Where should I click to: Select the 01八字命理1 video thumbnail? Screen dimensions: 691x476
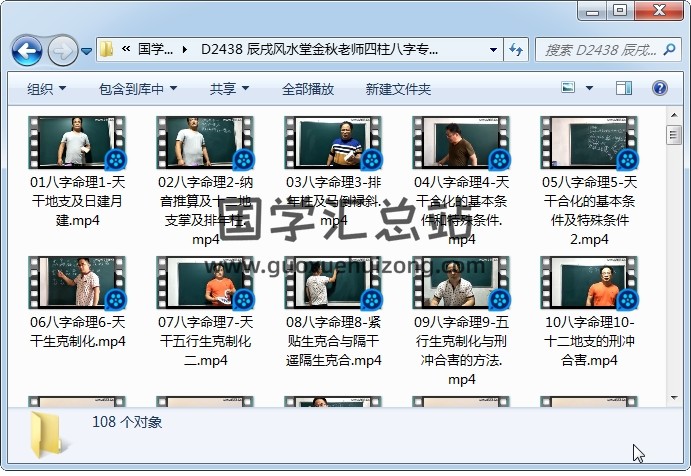pyautogui.click(x=77, y=141)
